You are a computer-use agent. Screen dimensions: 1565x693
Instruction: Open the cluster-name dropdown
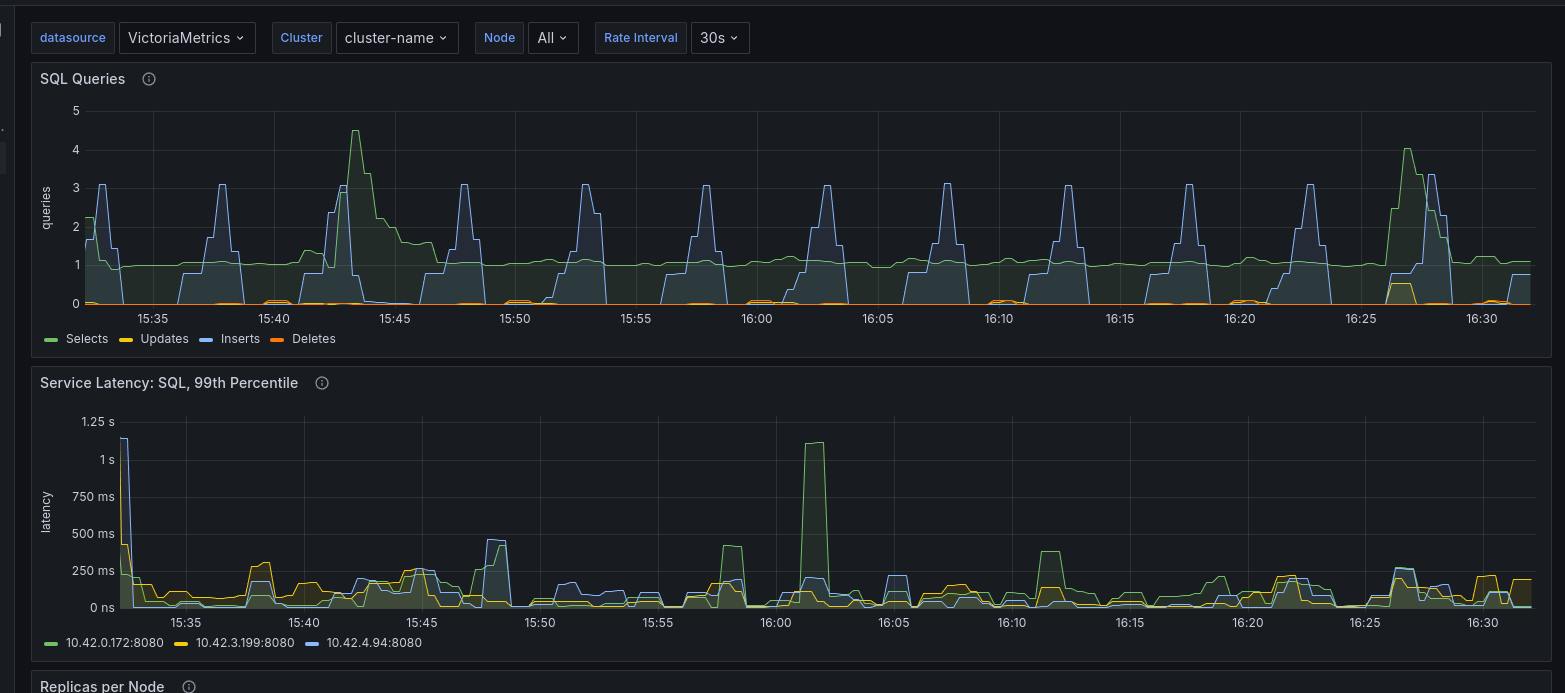397,38
